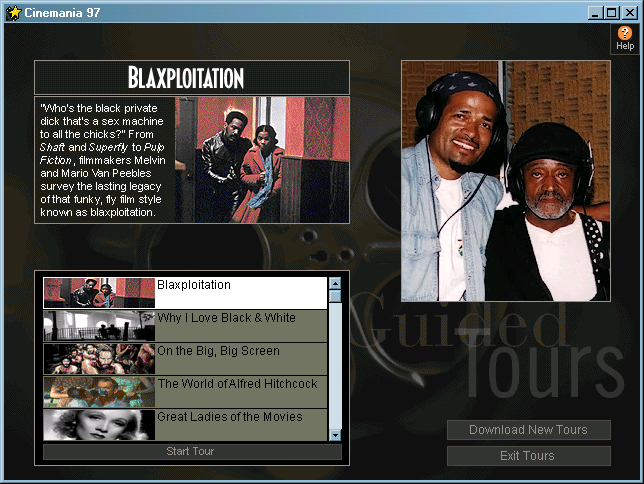Image resolution: width=644 pixels, height=484 pixels.
Task: Click the large photo of two filmmakers
Action: (x=506, y=181)
